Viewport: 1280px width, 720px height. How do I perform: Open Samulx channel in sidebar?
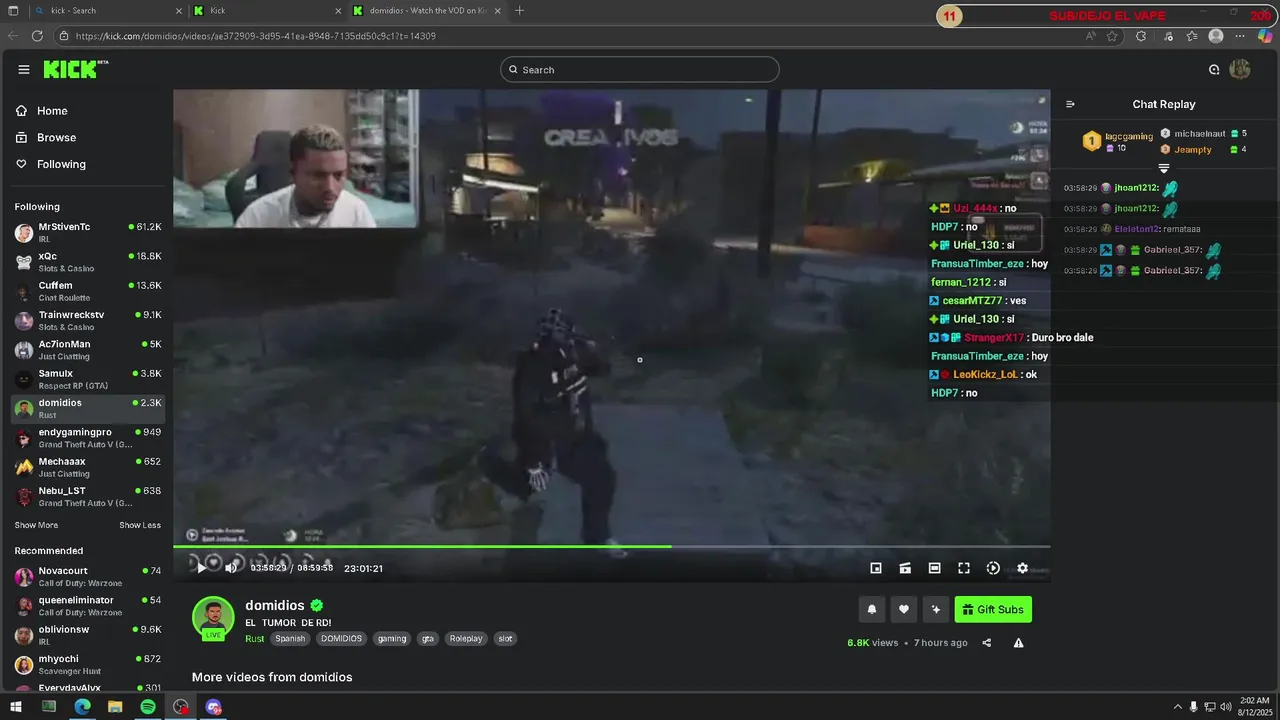[89, 379]
